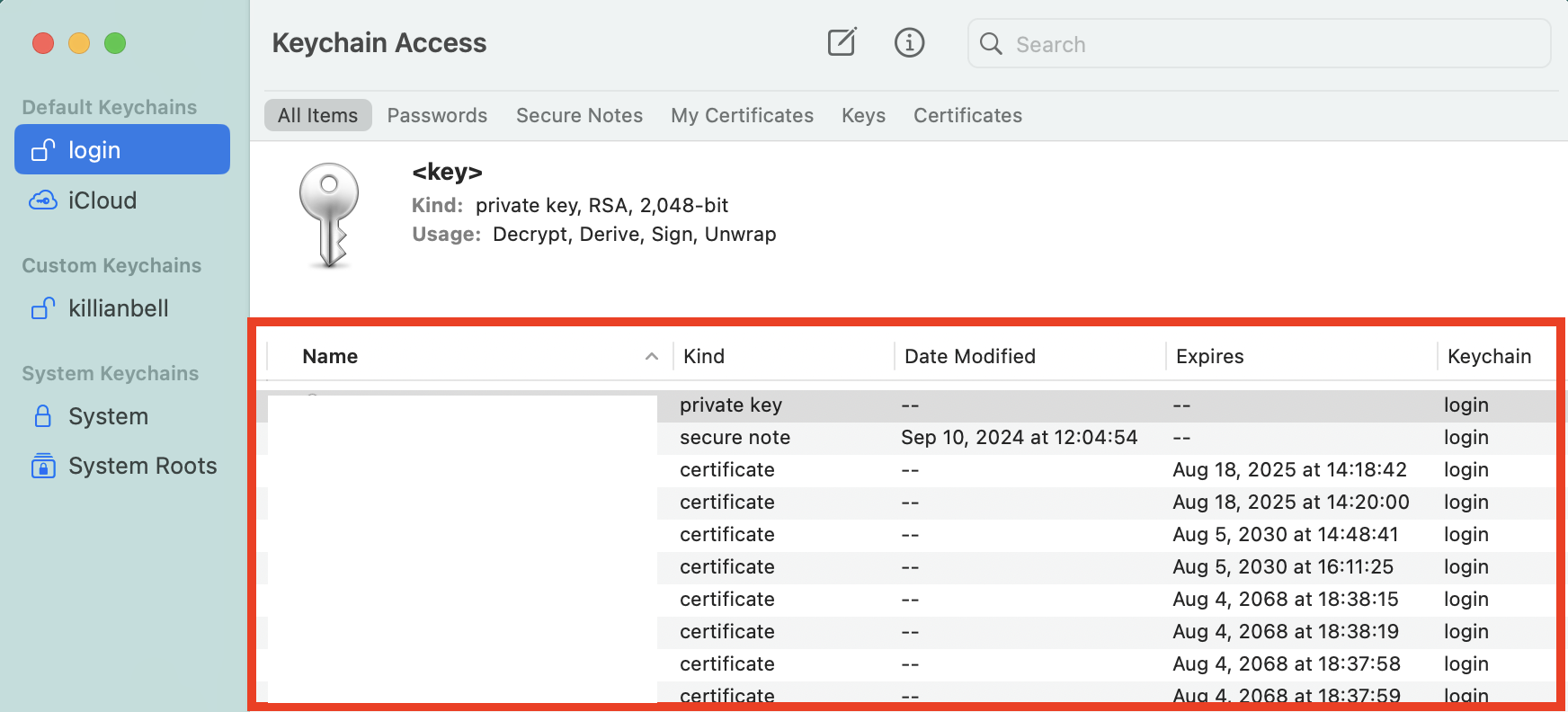This screenshot has width=1568, height=712.
Task: Select certificate expiring Aug 5, 2030 at 14:48:41
Action: point(906,535)
